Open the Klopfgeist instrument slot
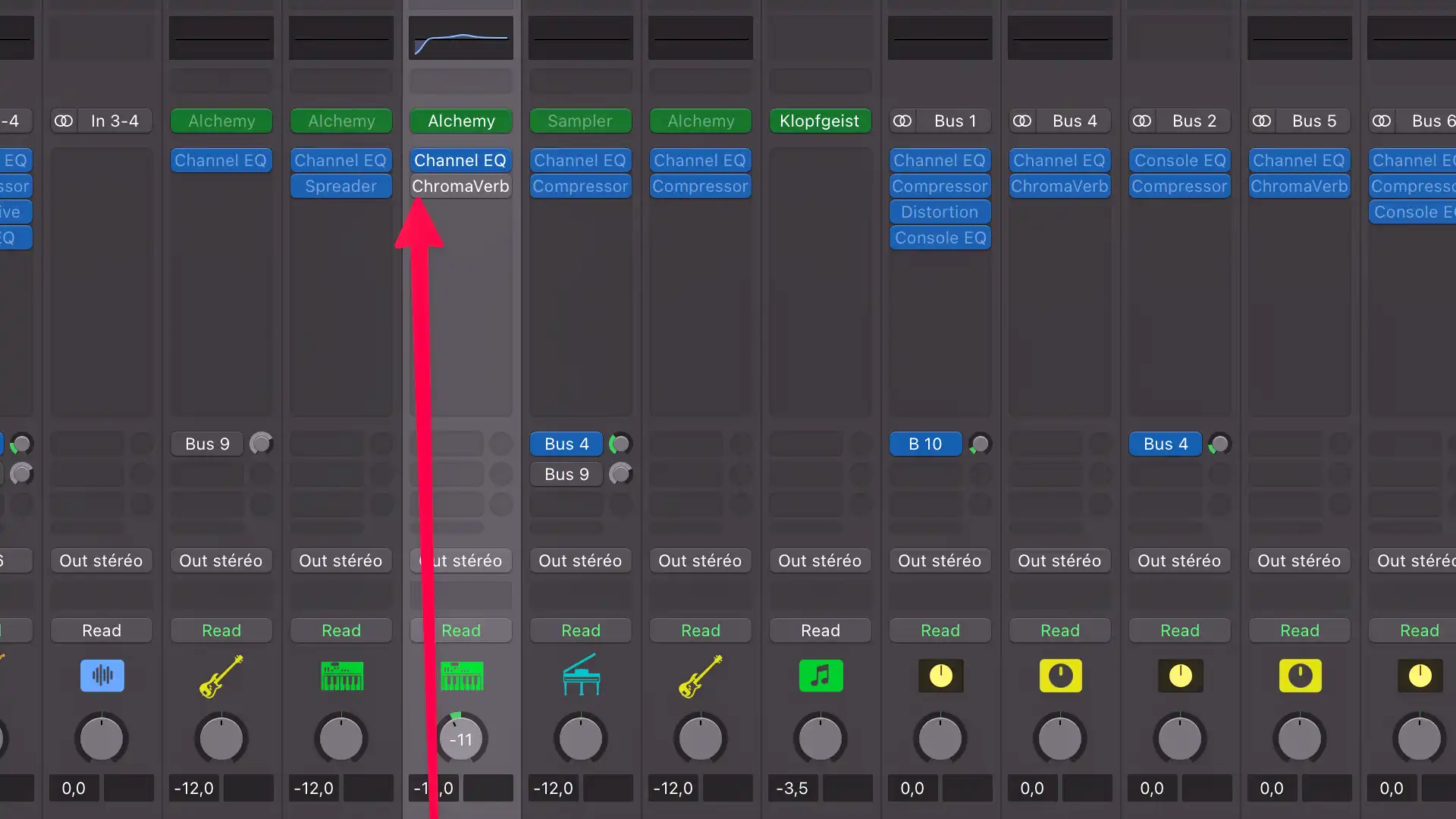This screenshot has width=1456, height=819. click(x=821, y=121)
